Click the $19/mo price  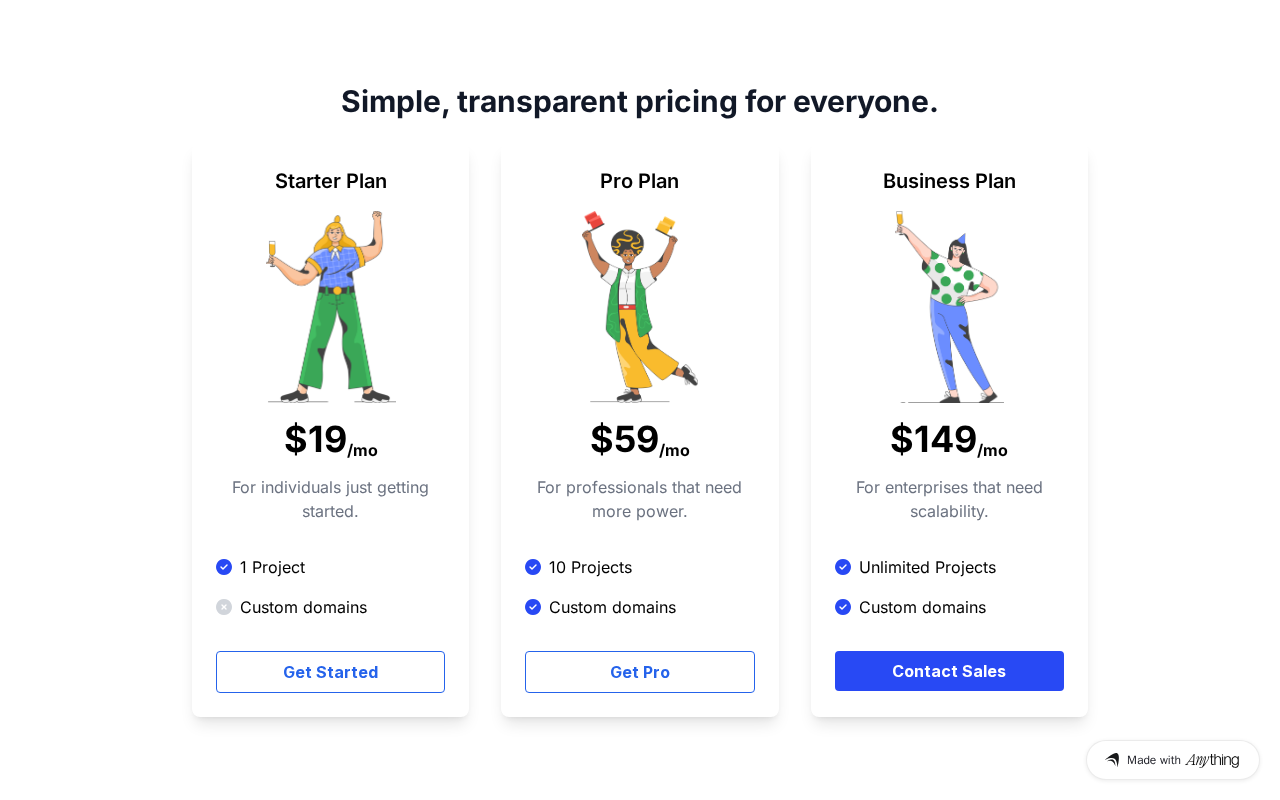(x=331, y=440)
